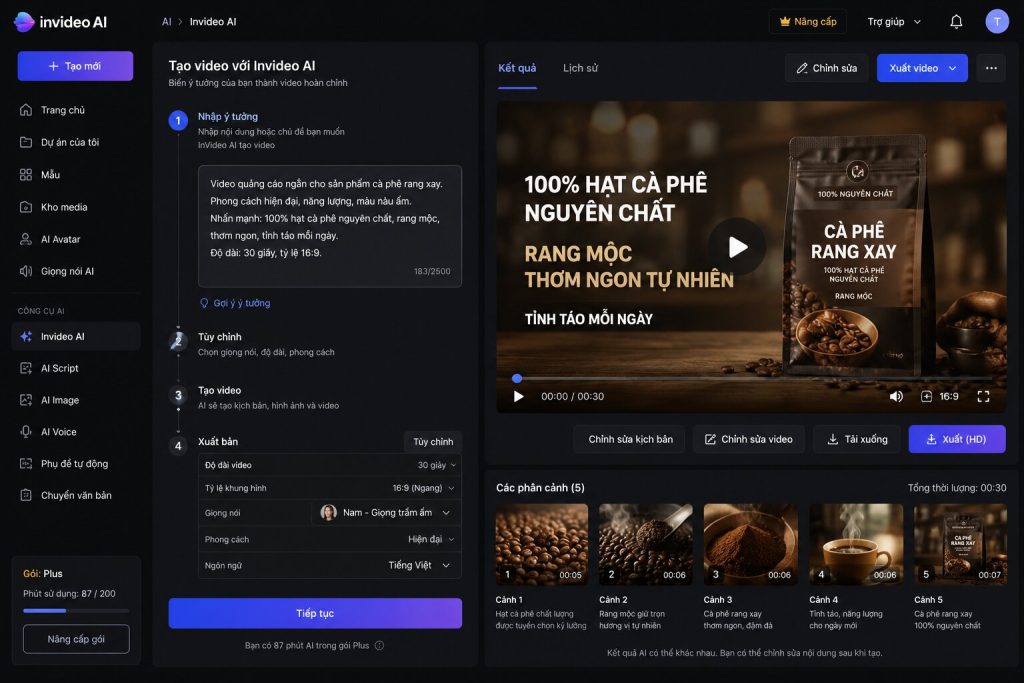Select Cảnh 1 coffee beans thumbnail
Viewport: 1024px width, 683px height.
coord(541,544)
